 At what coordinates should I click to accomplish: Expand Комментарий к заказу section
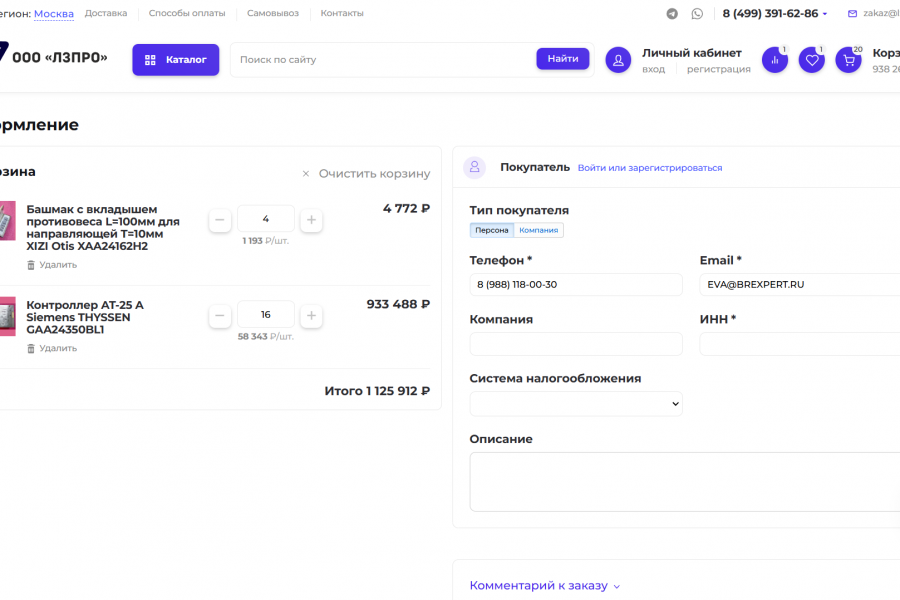click(x=545, y=586)
